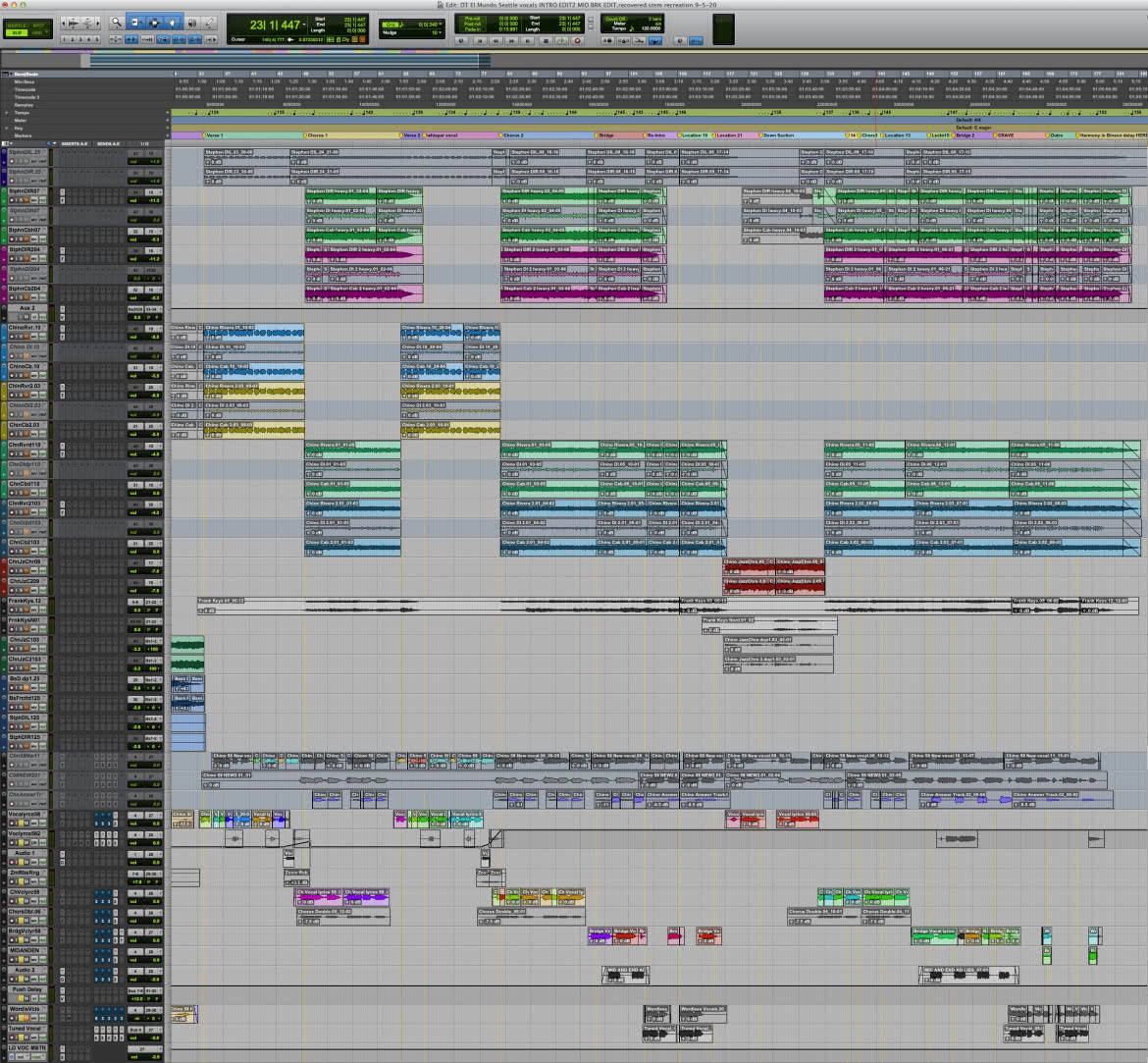
Task: Click the SENDS A-E column header
Action: 108,143
